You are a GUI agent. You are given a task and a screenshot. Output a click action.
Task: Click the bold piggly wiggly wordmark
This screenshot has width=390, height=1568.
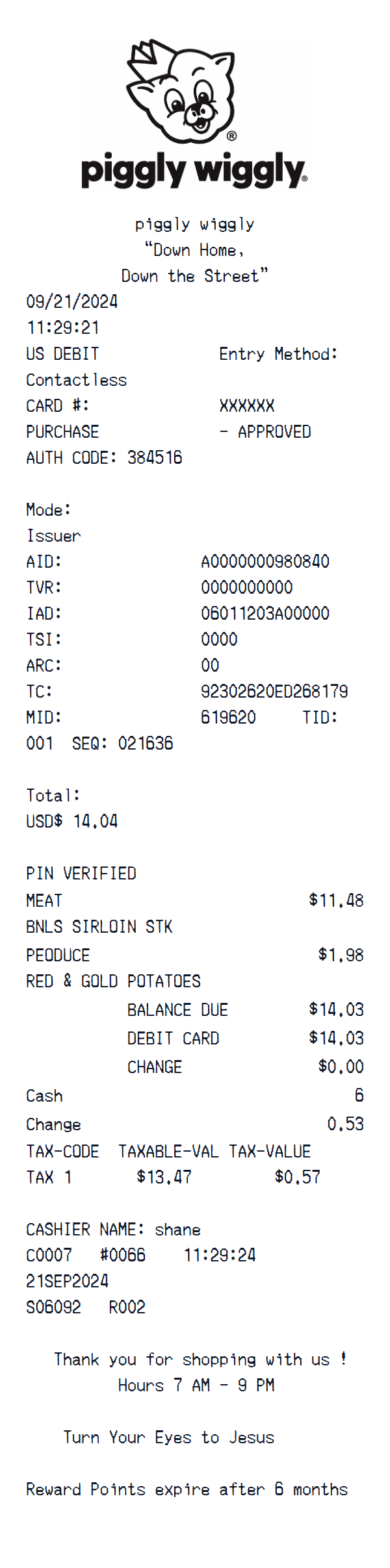[194, 170]
